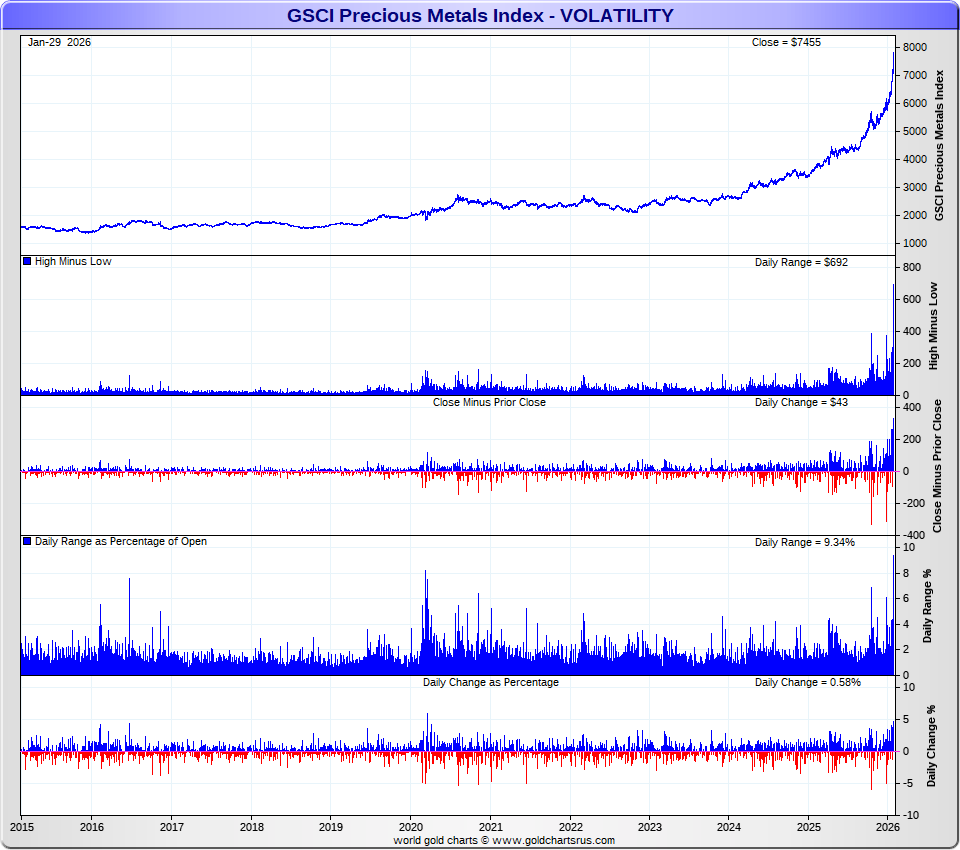The width and height of the screenshot is (960, 850).
Task: Click 'Daily Range as Percentage of Open' label
Action: pyautogui.click(x=121, y=541)
